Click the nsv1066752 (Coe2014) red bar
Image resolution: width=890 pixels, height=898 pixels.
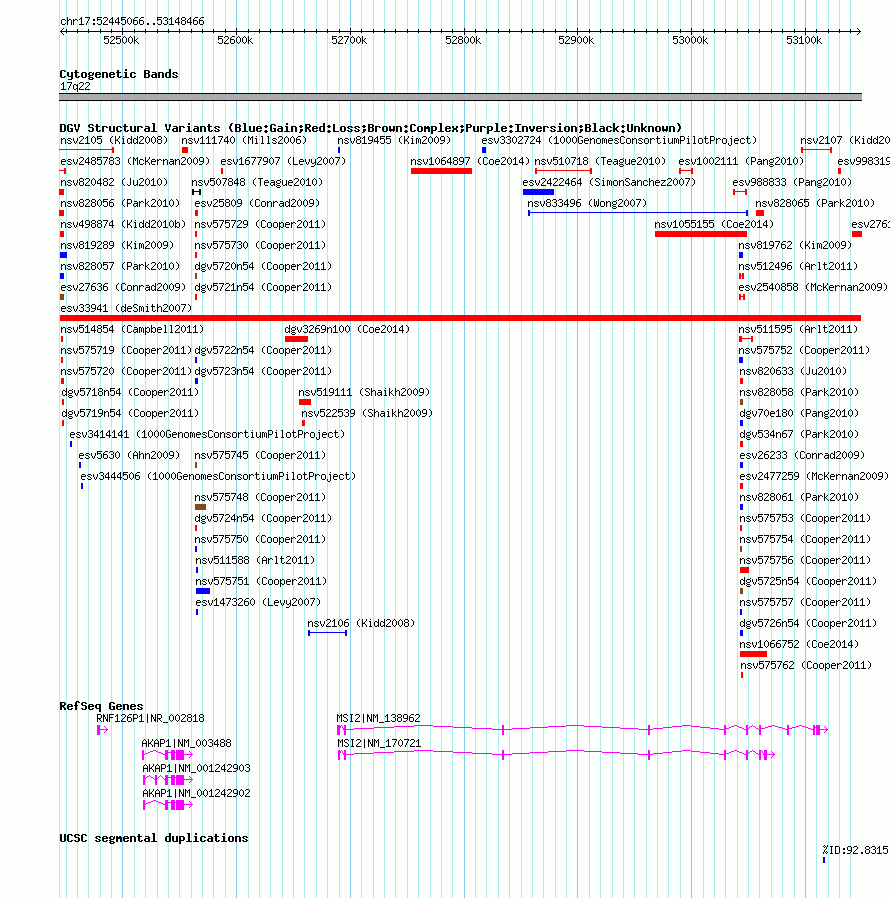[753, 654]
